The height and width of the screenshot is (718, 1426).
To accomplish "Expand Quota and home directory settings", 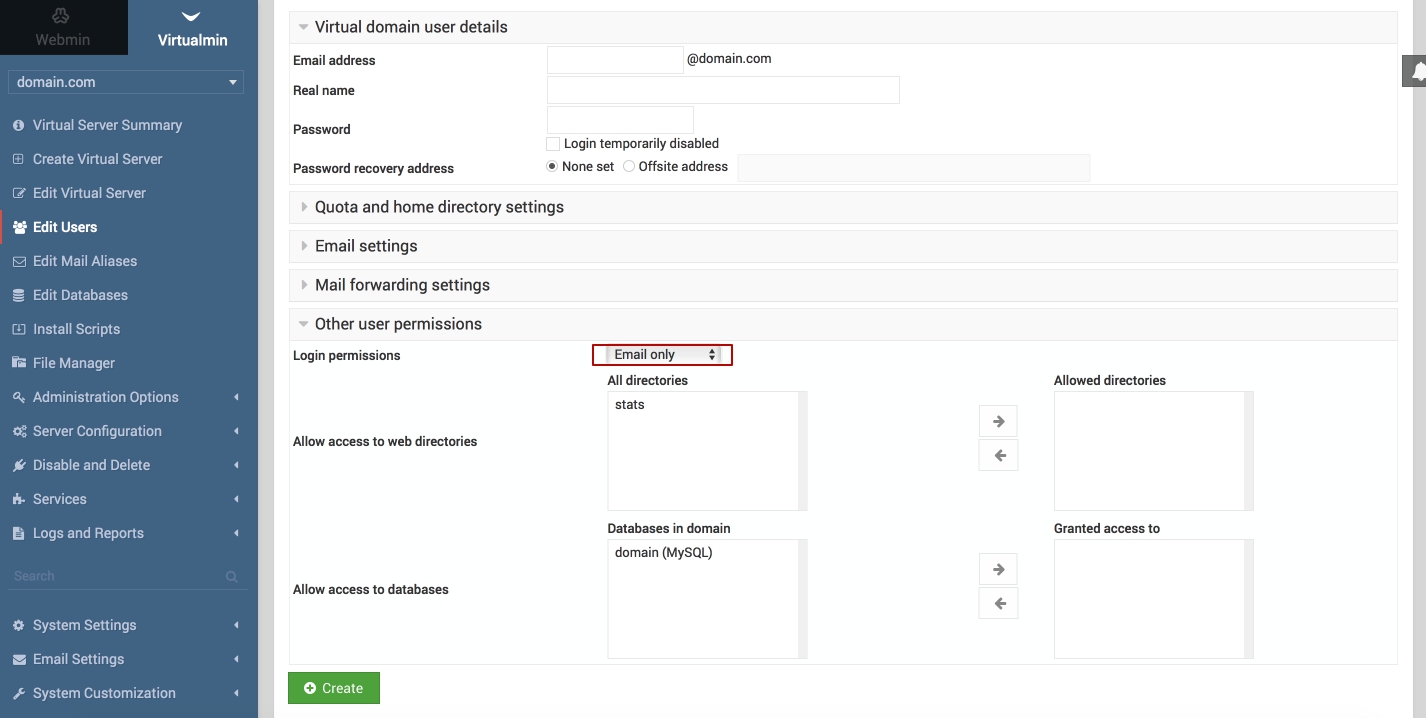I will (439, 207).
